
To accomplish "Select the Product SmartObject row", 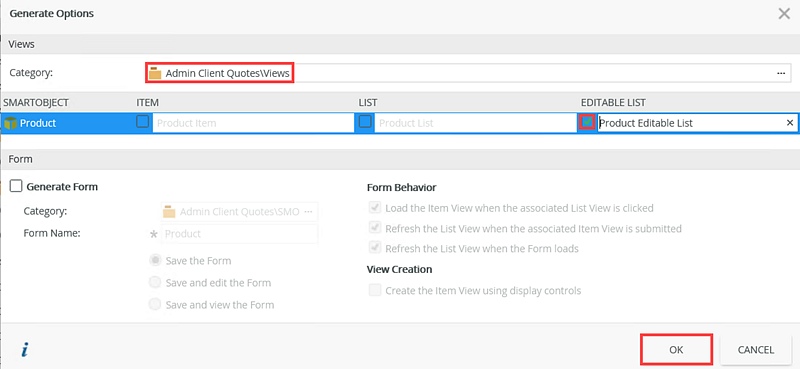I will [x=400, y=123].
